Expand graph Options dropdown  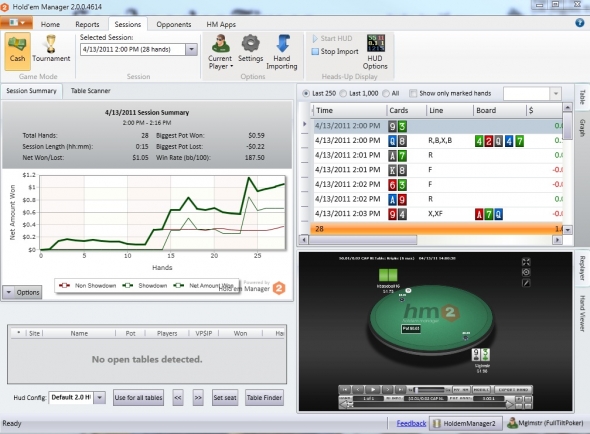(x=22, y=292)
